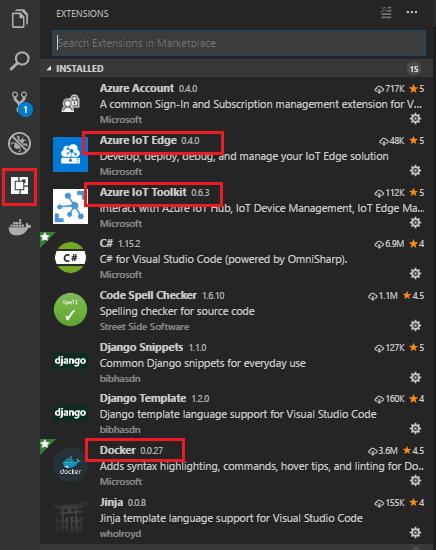The width and height of the screenshot is (436, 550).
Task: Click the wholroyd publisher name
Action: 120,534
